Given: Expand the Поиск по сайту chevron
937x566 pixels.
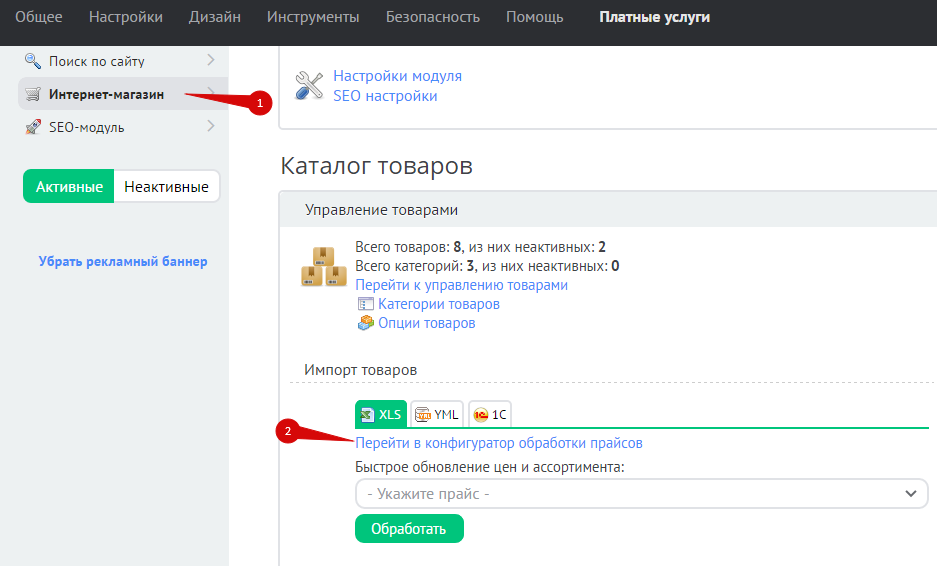Looking at the screenshot, I should [x=211, y=60].
